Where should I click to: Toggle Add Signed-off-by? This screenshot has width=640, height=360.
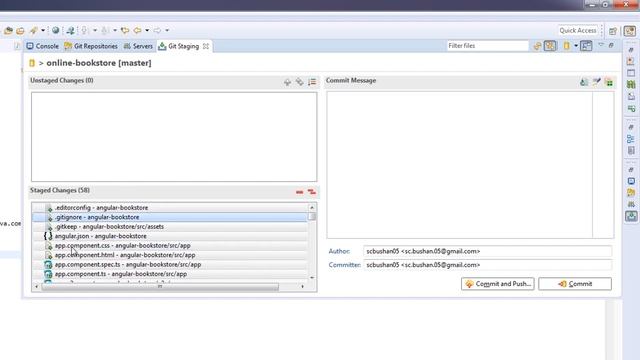click(596, 82)
